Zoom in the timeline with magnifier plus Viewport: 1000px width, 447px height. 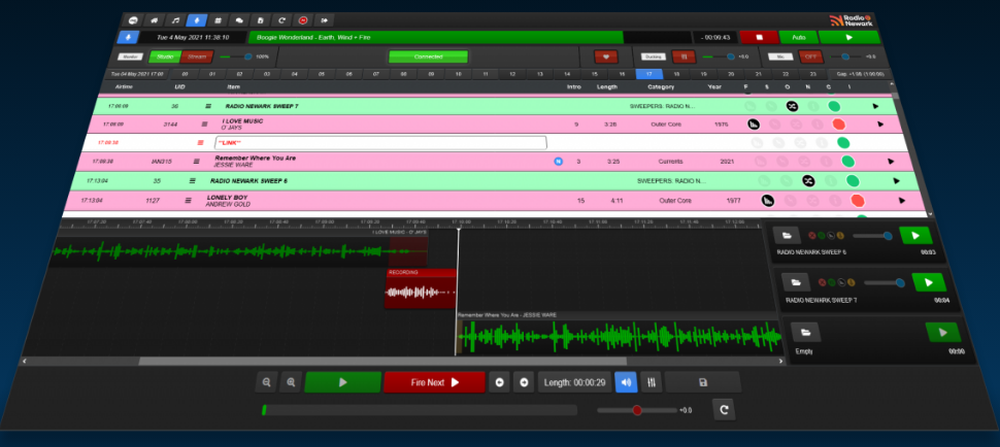[x=291, y=383]
